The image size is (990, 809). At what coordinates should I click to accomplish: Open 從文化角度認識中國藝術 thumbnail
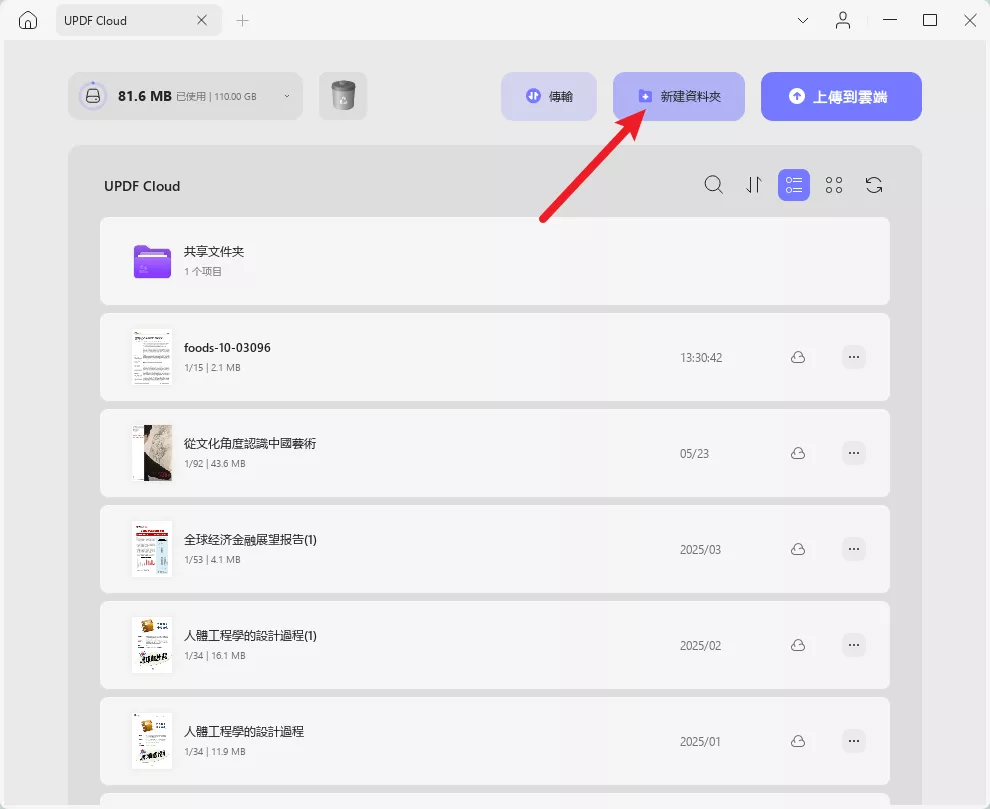[x=152, y=453]
